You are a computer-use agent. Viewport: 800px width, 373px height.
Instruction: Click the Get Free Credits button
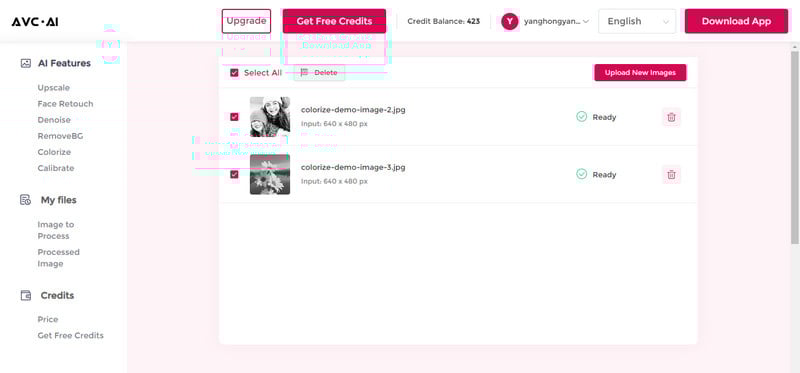click(334, 21)
